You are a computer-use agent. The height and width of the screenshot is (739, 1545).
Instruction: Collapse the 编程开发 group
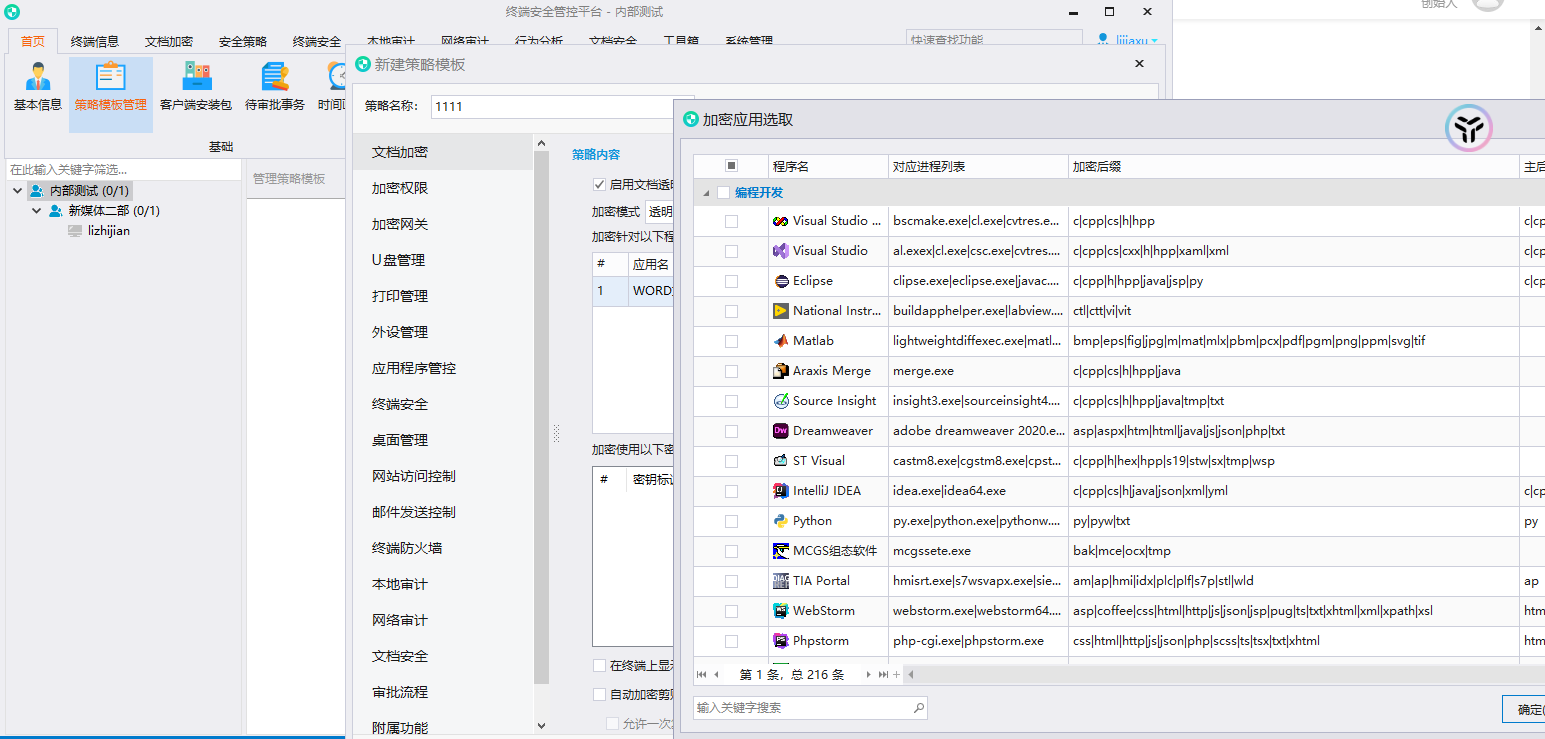706,193
